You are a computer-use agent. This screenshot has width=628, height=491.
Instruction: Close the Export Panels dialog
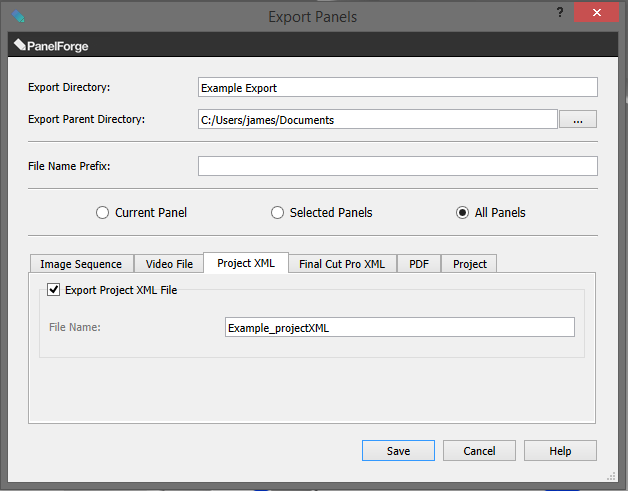598,12
